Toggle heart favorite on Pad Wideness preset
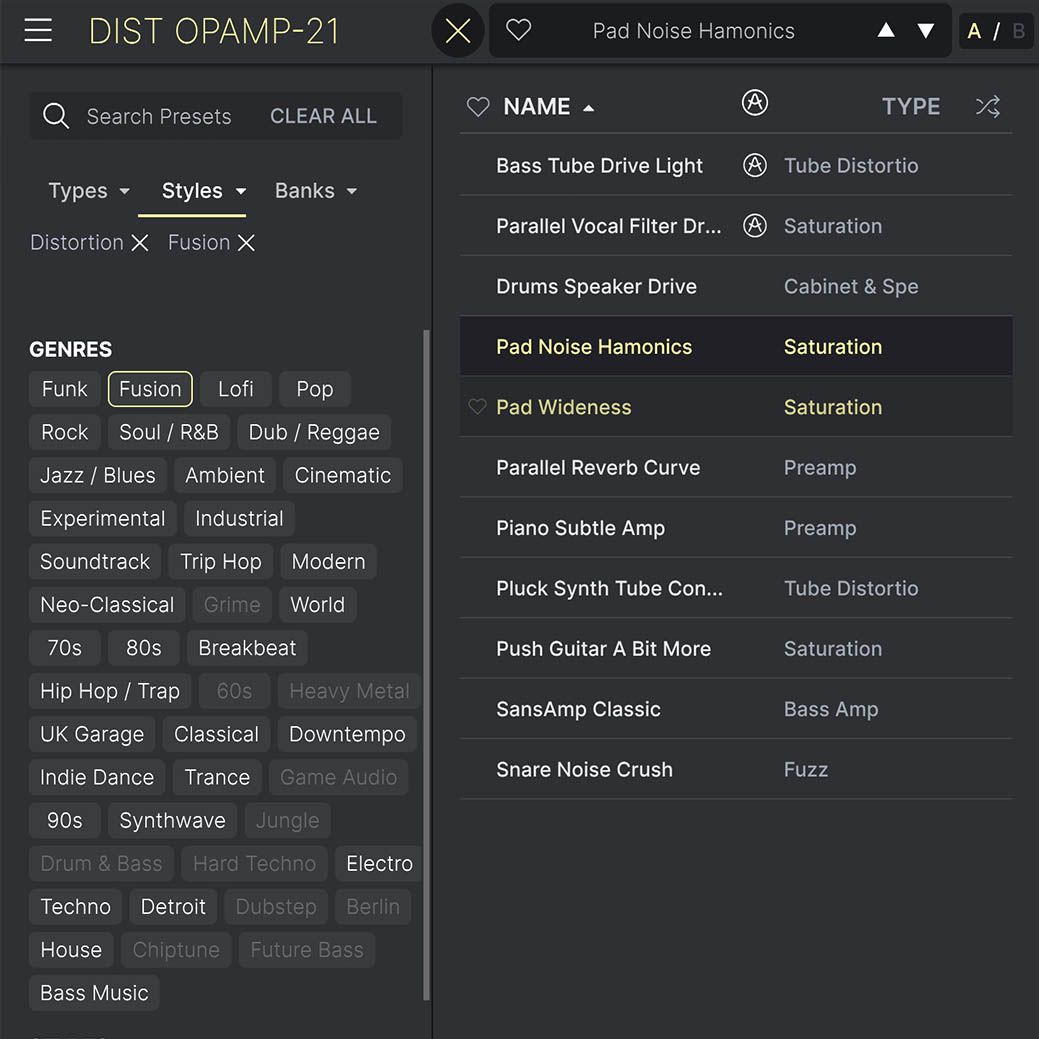This screenshot has height=1039, width=1039. [478, 407]
